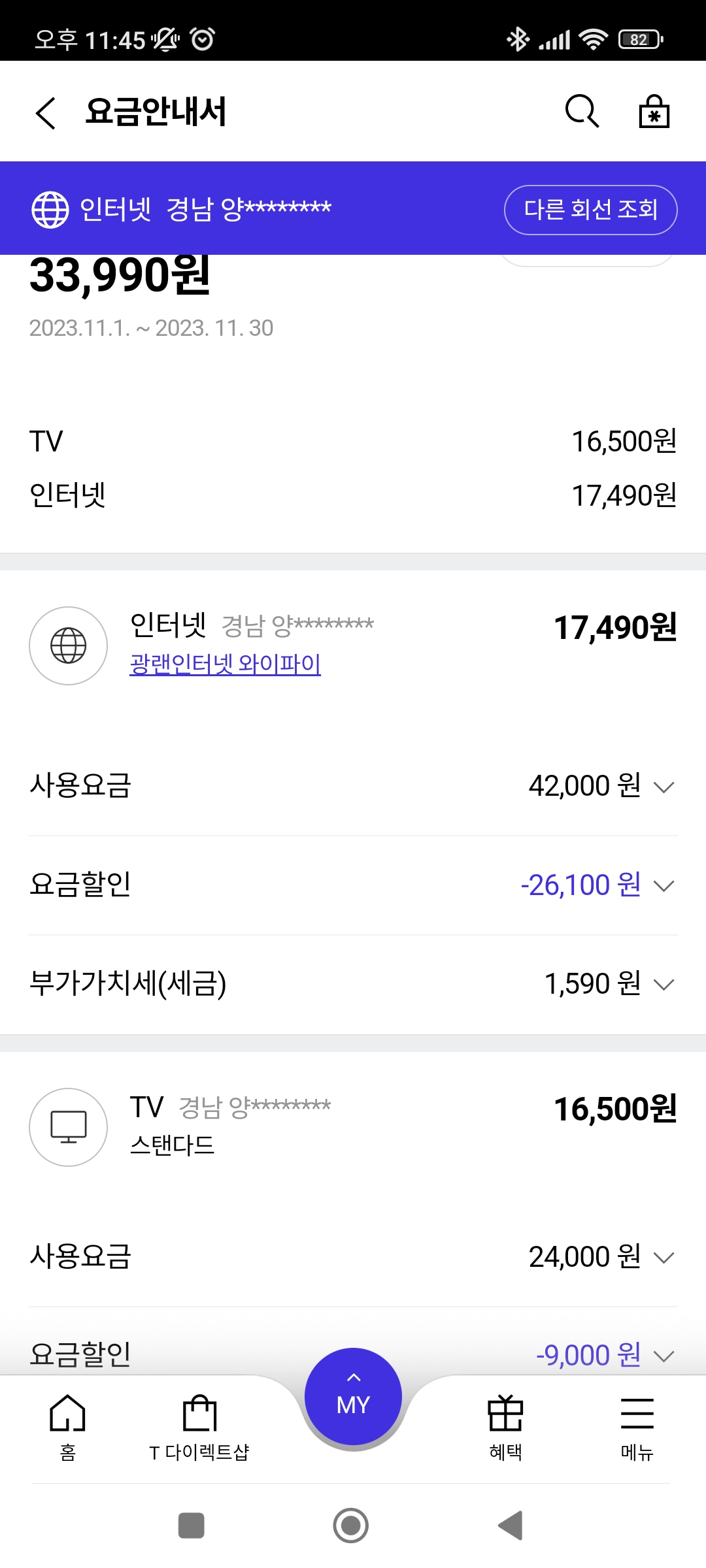Open the MY floating tab button
This screenshot has width=706, height=1568.
coord(353,1397)
